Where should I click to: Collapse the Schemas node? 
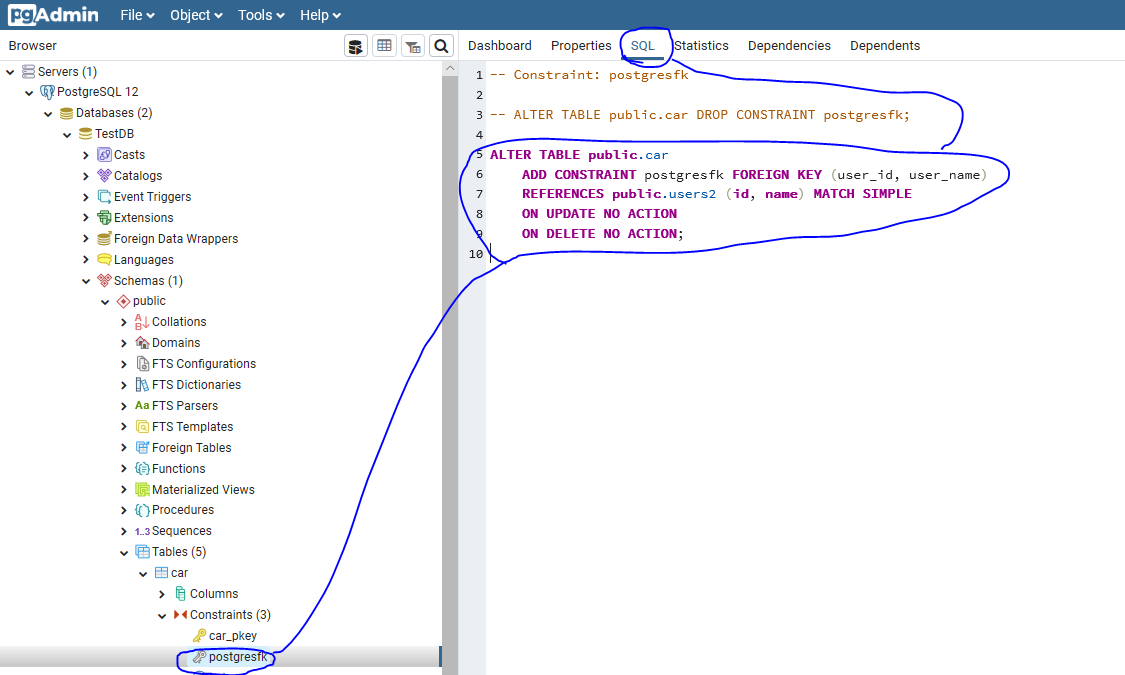(x=86, y=281)
